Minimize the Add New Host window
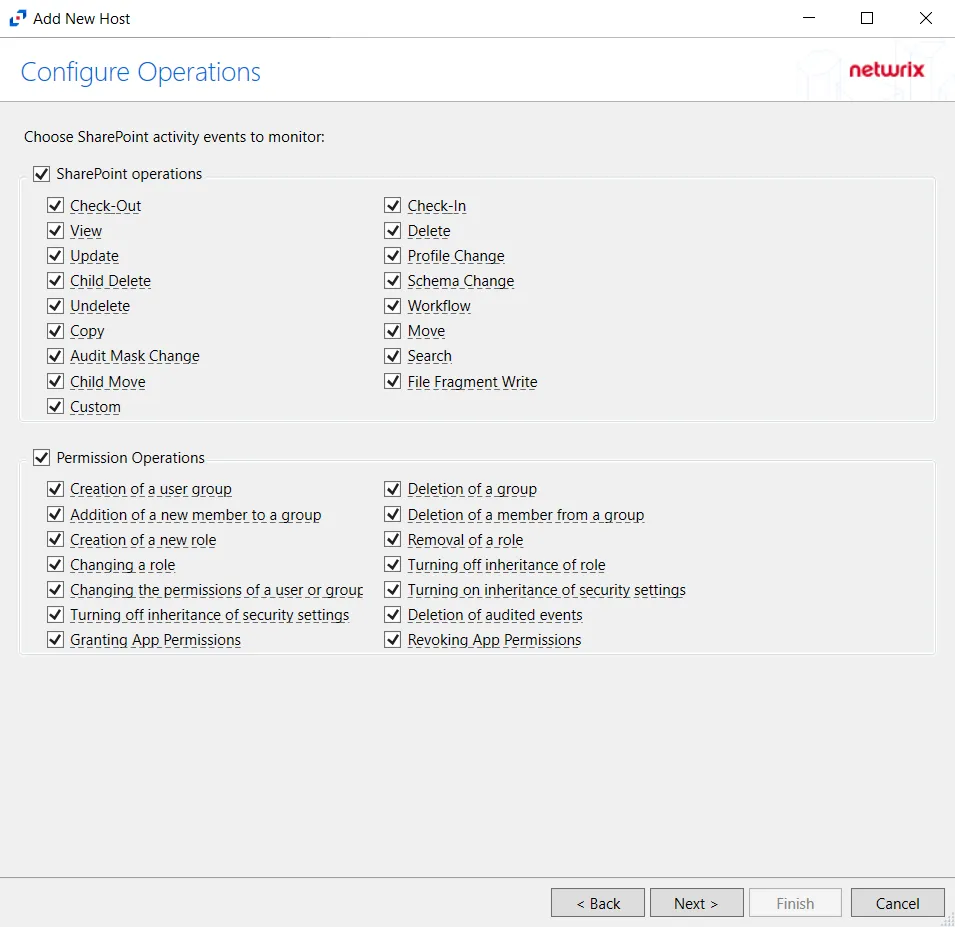The height and width of the screenshot is (927, 955). (x=809, y=18)
